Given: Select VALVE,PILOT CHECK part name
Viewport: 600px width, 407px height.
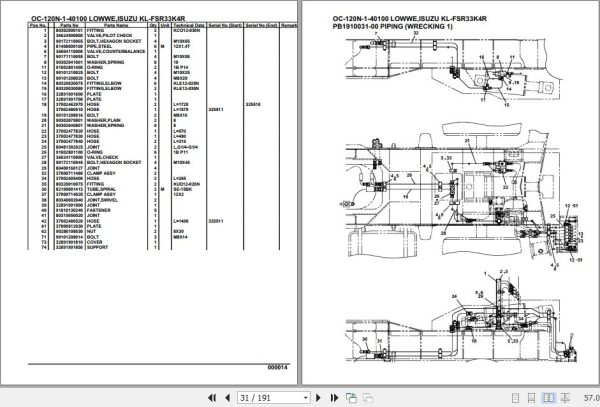Looking at the screenshot, I should pyautogui.click(x=109, y=36).
